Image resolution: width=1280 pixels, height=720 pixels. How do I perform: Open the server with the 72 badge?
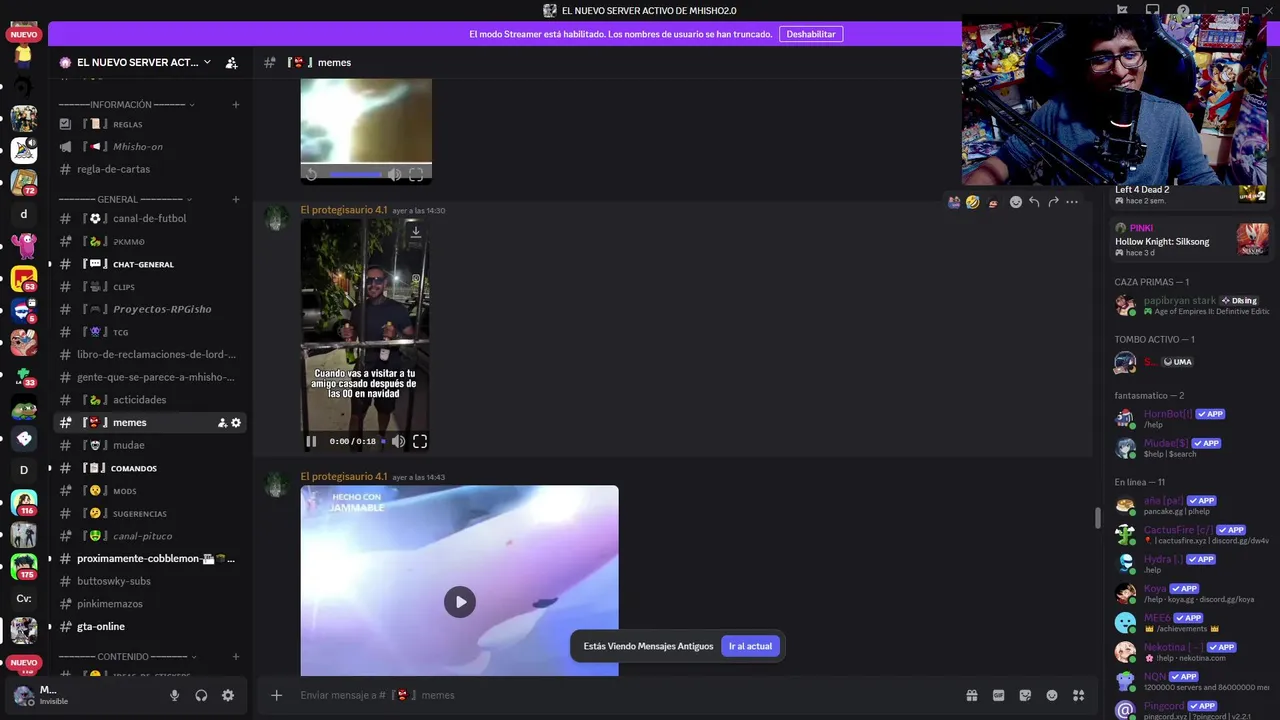[x=24, y=182]
